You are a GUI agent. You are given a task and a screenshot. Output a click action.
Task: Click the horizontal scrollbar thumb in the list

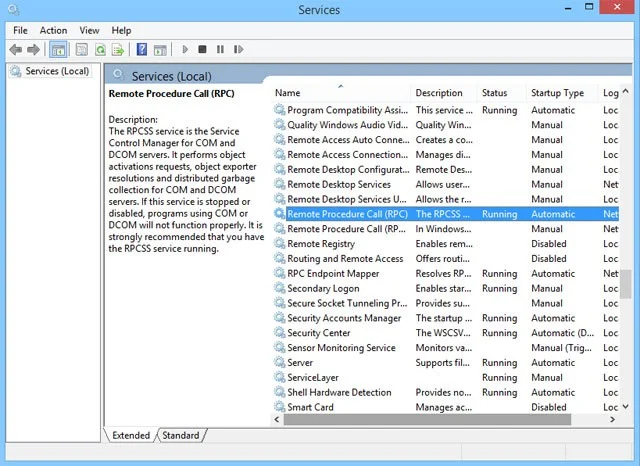(427, 419)
